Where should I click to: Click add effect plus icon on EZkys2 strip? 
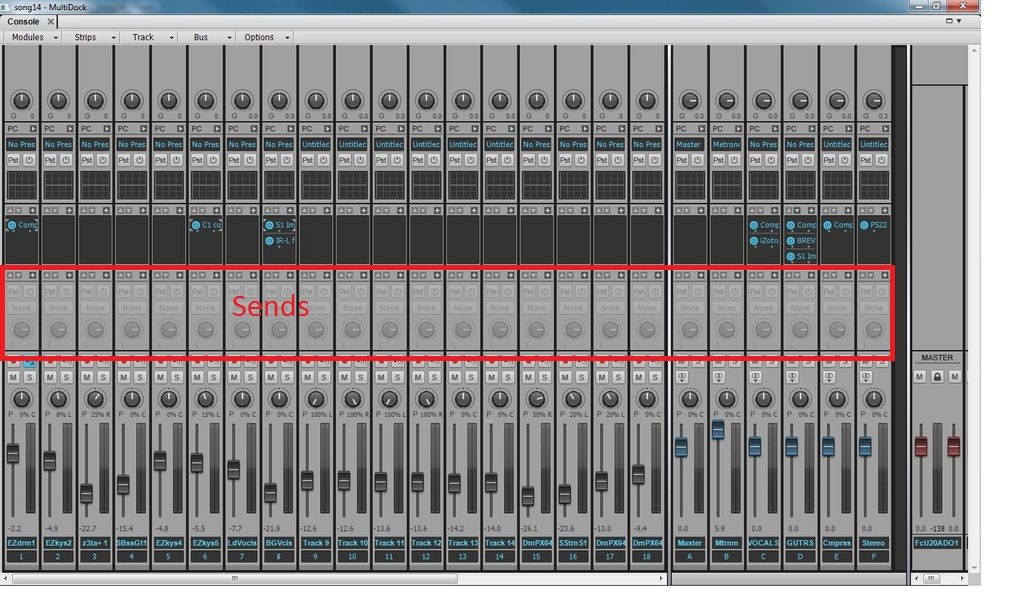point(69,210)
